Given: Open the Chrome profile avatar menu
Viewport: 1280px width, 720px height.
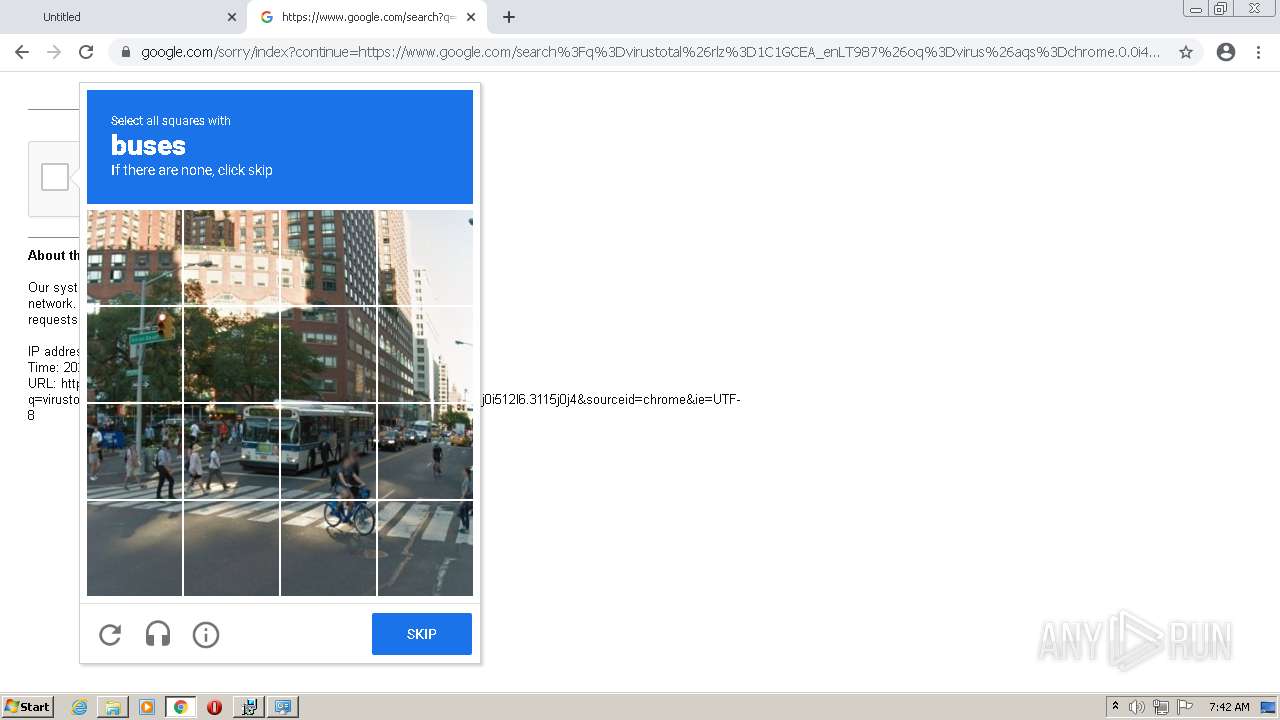Looking at the screenshot, I should click(1226, 52).
